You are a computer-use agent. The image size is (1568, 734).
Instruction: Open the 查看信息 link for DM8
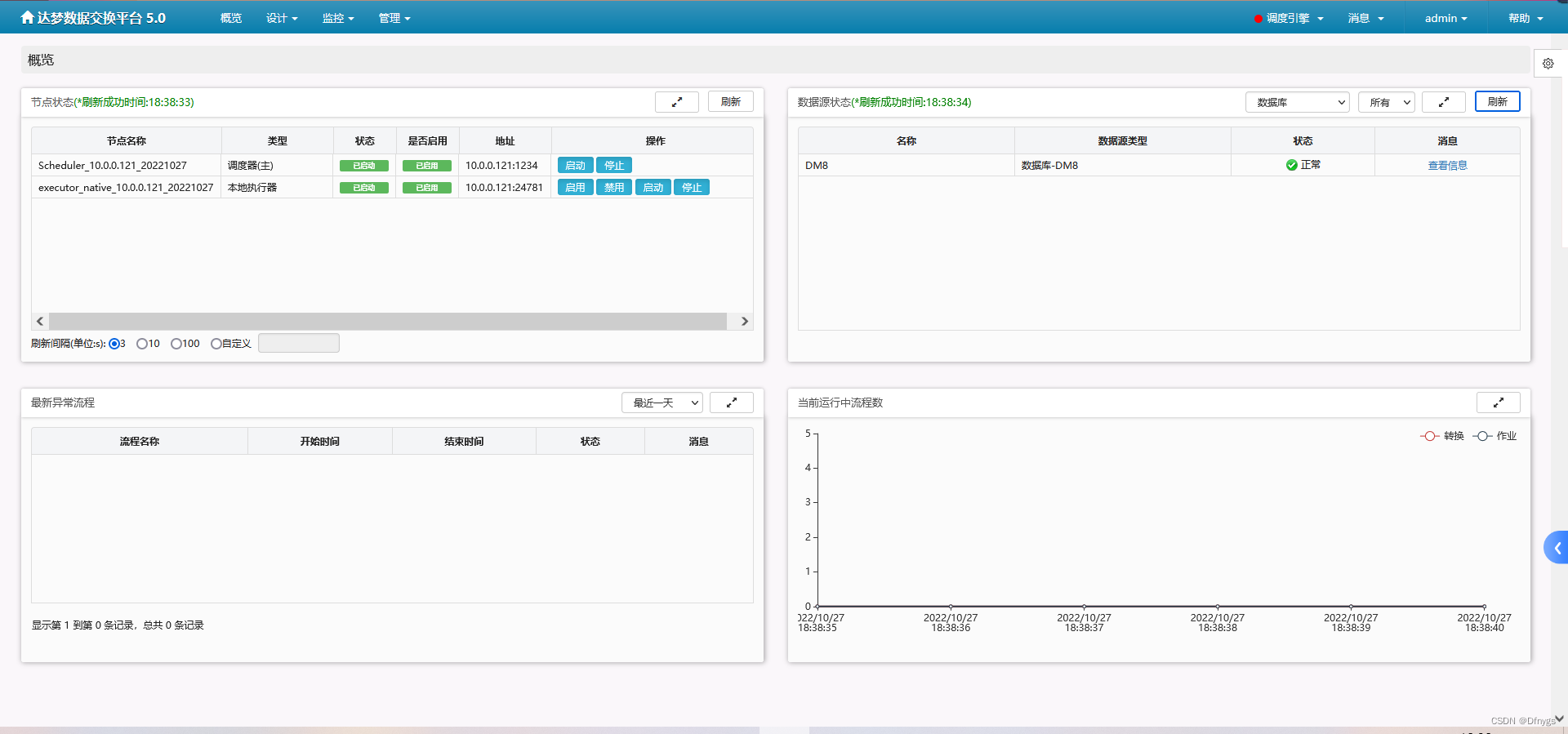[1447, 165]
